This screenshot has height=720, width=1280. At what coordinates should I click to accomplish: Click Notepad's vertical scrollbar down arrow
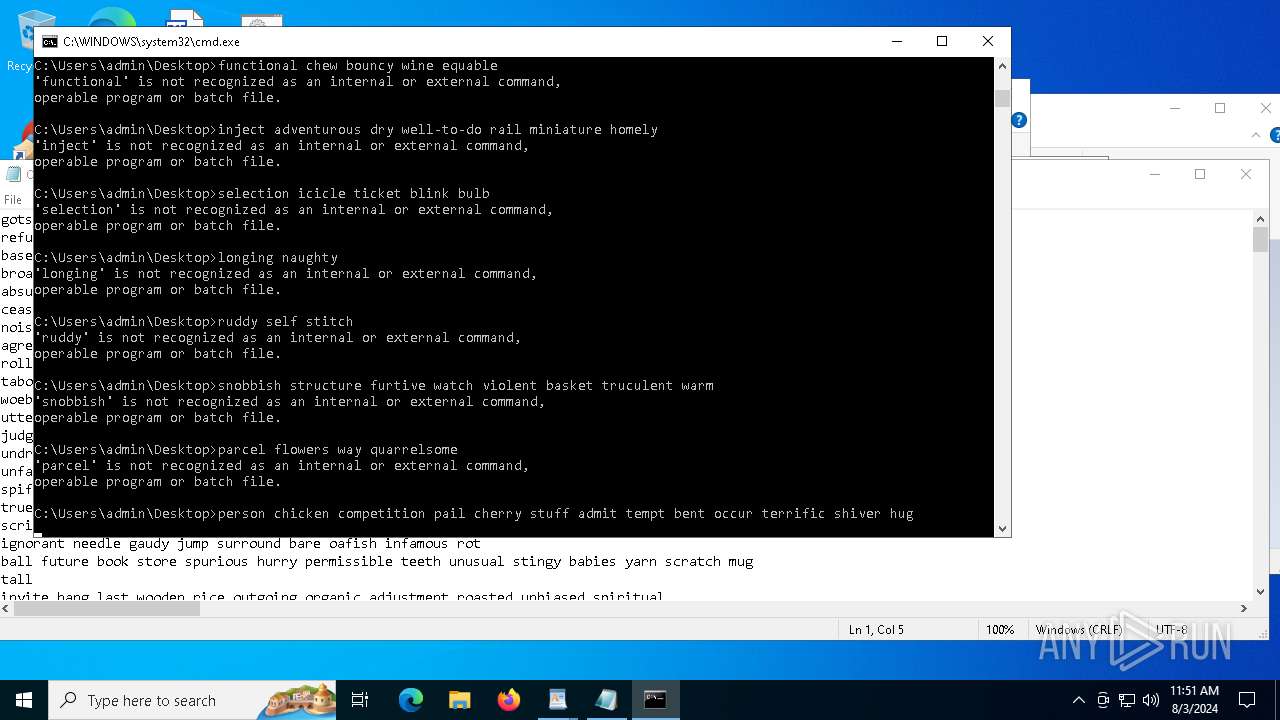click(1260, 592)
